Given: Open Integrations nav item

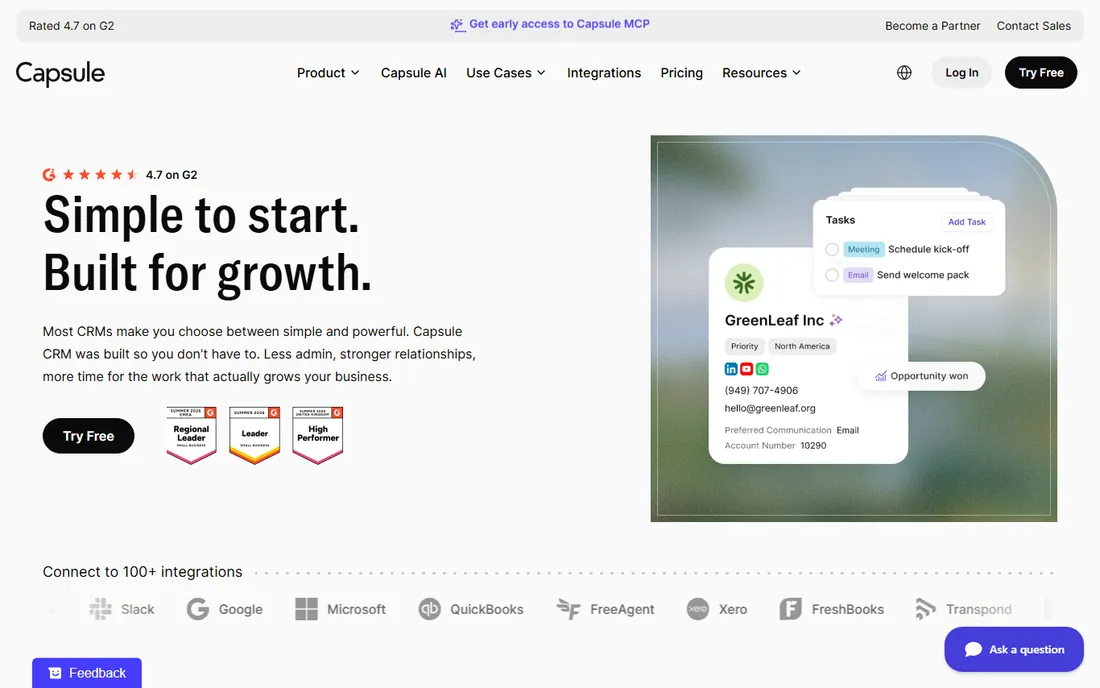Looking at the screenshot, I should coord(603,73).
